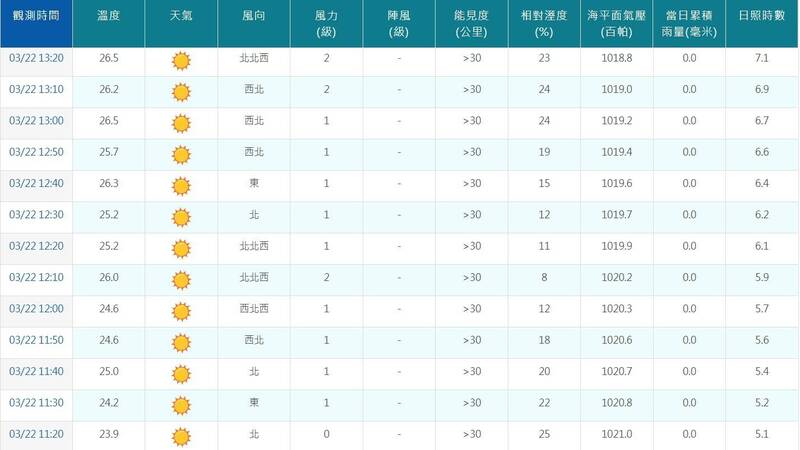
Task: Click pressure value 1020.2
Action: 617,278
